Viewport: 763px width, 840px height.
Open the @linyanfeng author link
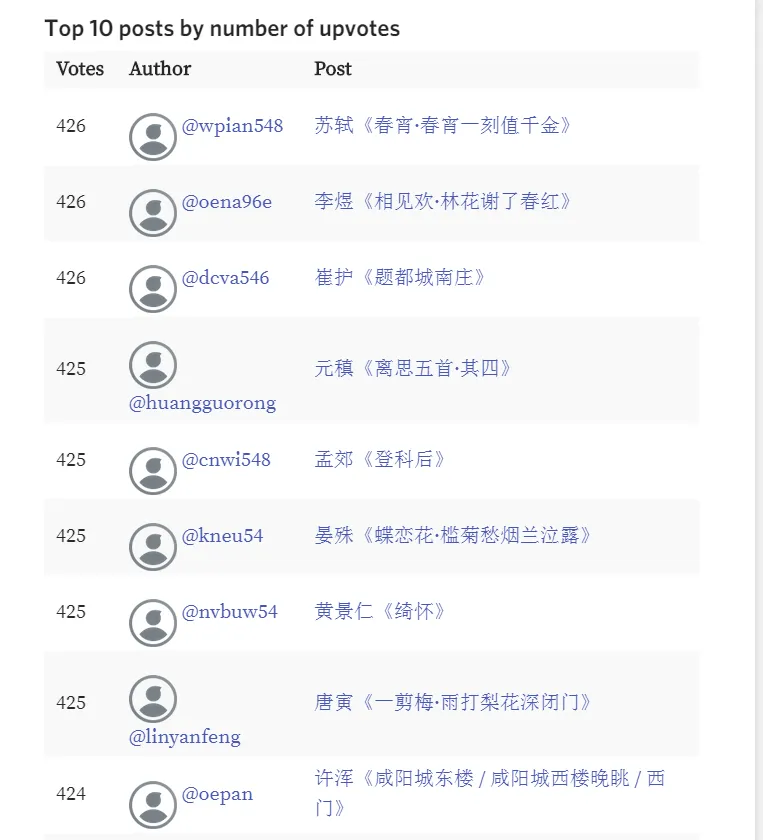tap(185, 737)
